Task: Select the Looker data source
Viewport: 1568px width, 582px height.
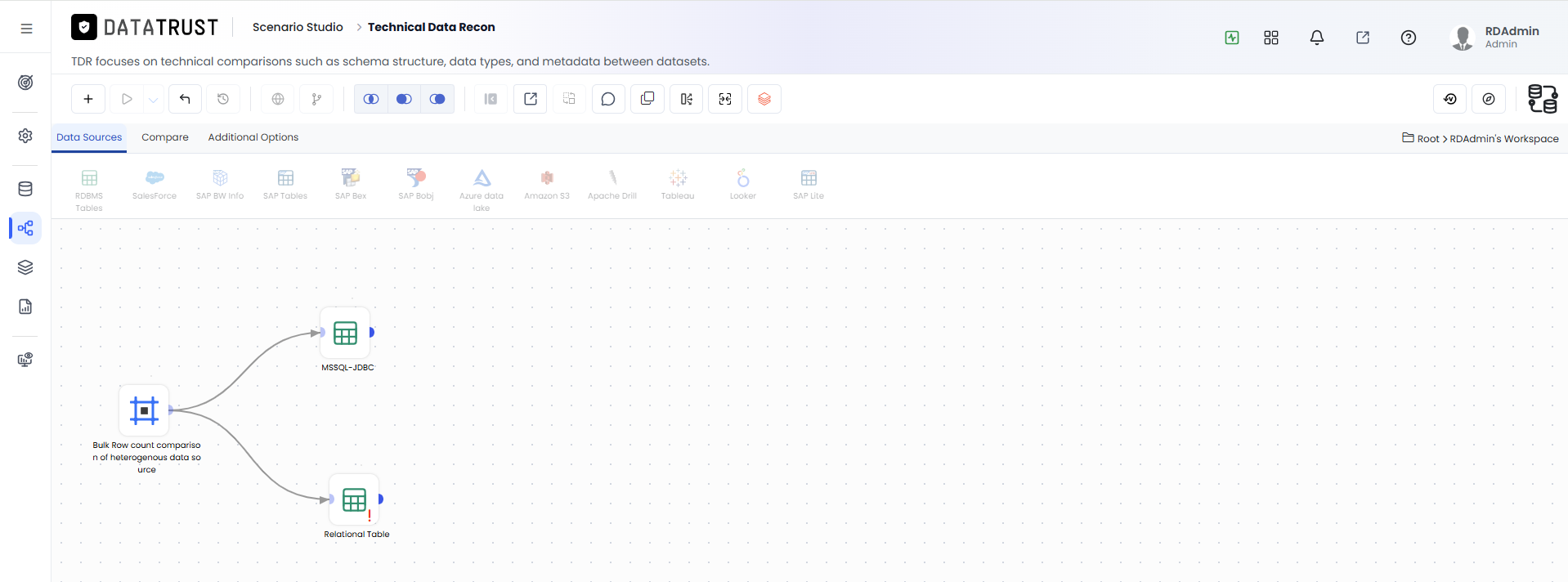Action: (743, 185)
